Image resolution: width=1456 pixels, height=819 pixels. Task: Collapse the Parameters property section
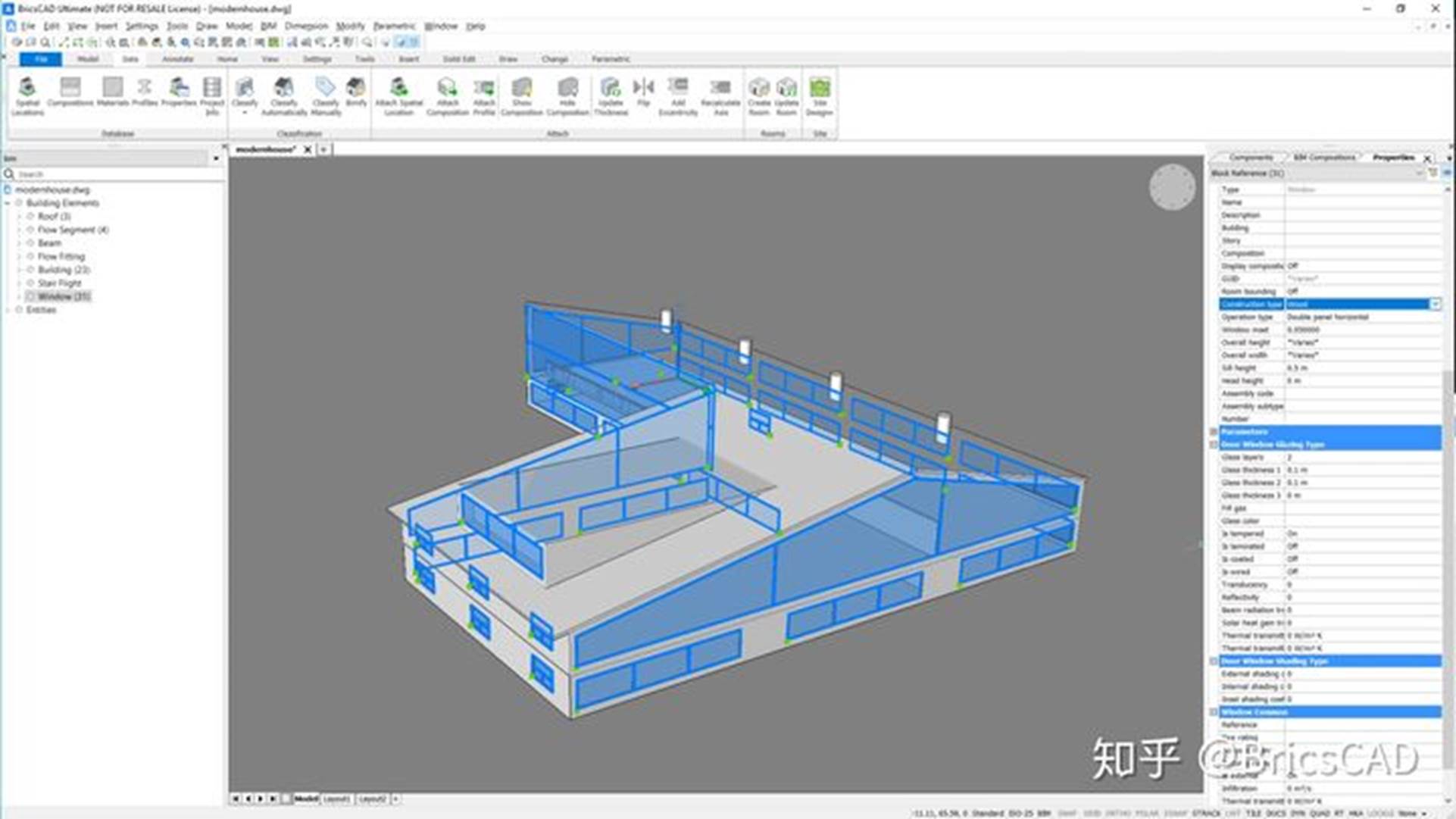(x=1213, y=432)
